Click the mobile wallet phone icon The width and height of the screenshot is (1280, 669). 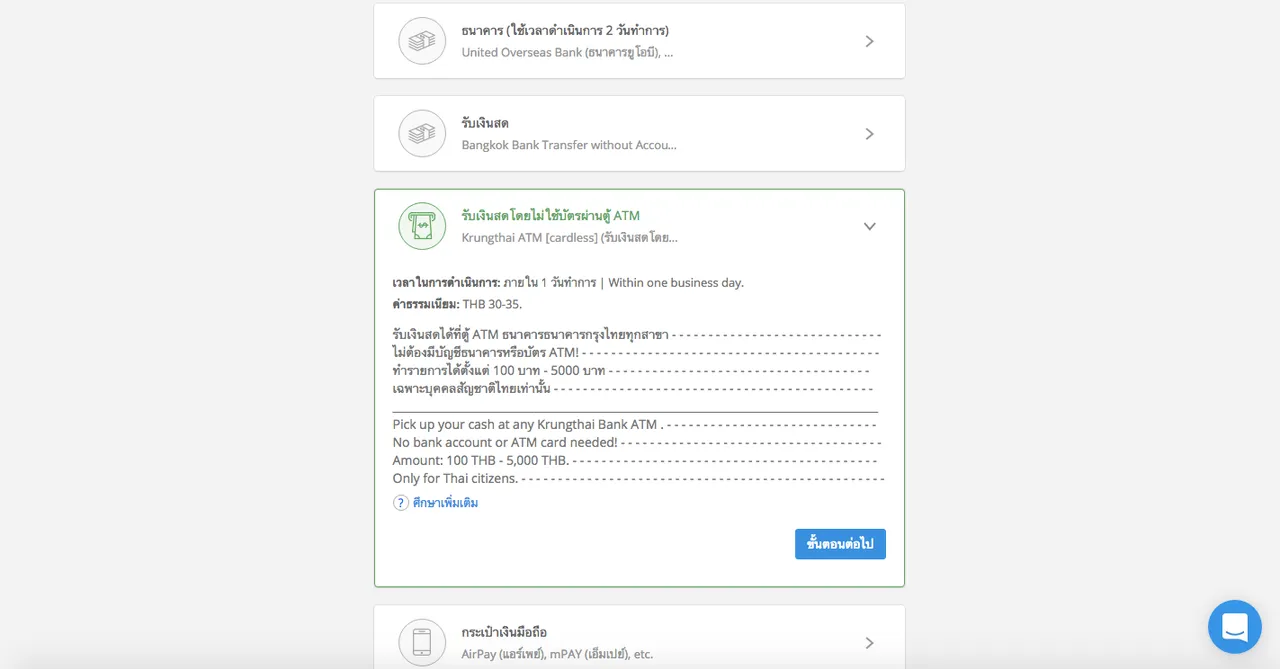pos(422,642)
